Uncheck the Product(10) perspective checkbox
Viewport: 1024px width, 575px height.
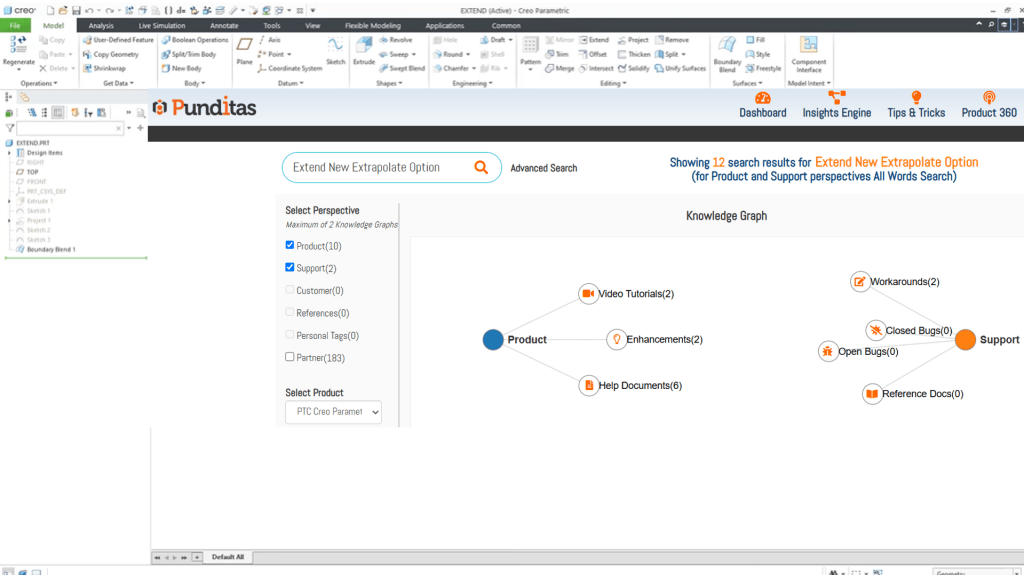pos(290,245)
